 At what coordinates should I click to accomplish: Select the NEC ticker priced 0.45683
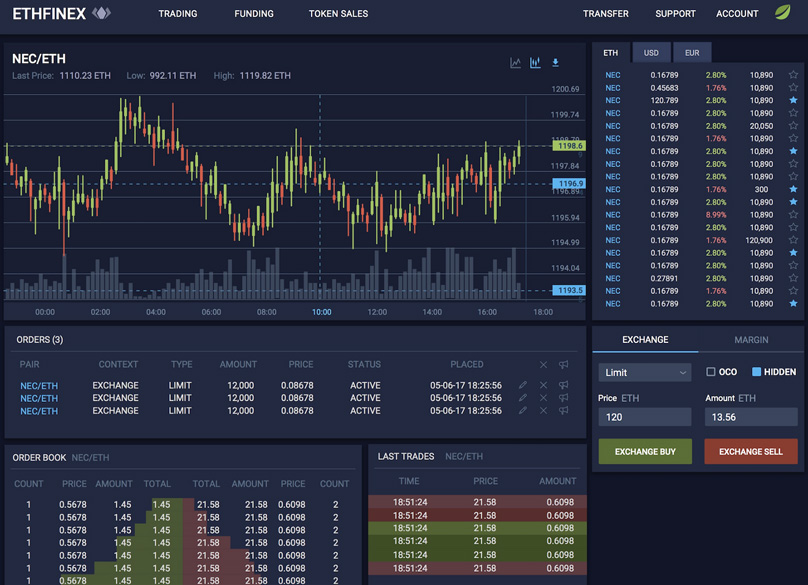click(x=613, y=88)
